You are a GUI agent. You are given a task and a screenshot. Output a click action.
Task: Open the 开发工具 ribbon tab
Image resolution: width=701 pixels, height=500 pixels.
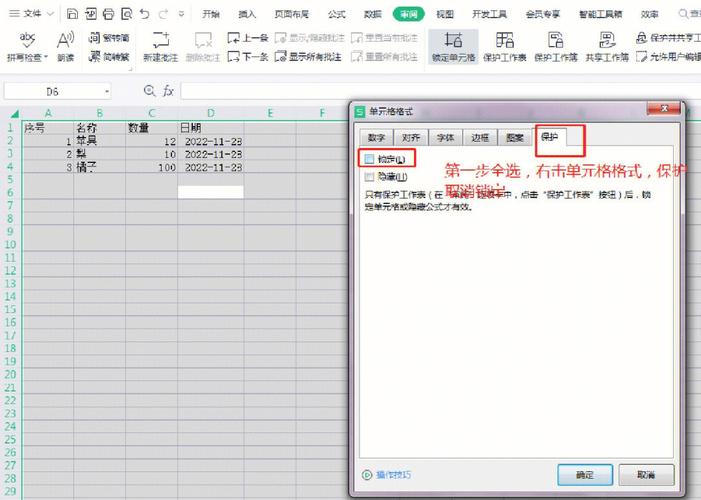[x=490, y=14]
